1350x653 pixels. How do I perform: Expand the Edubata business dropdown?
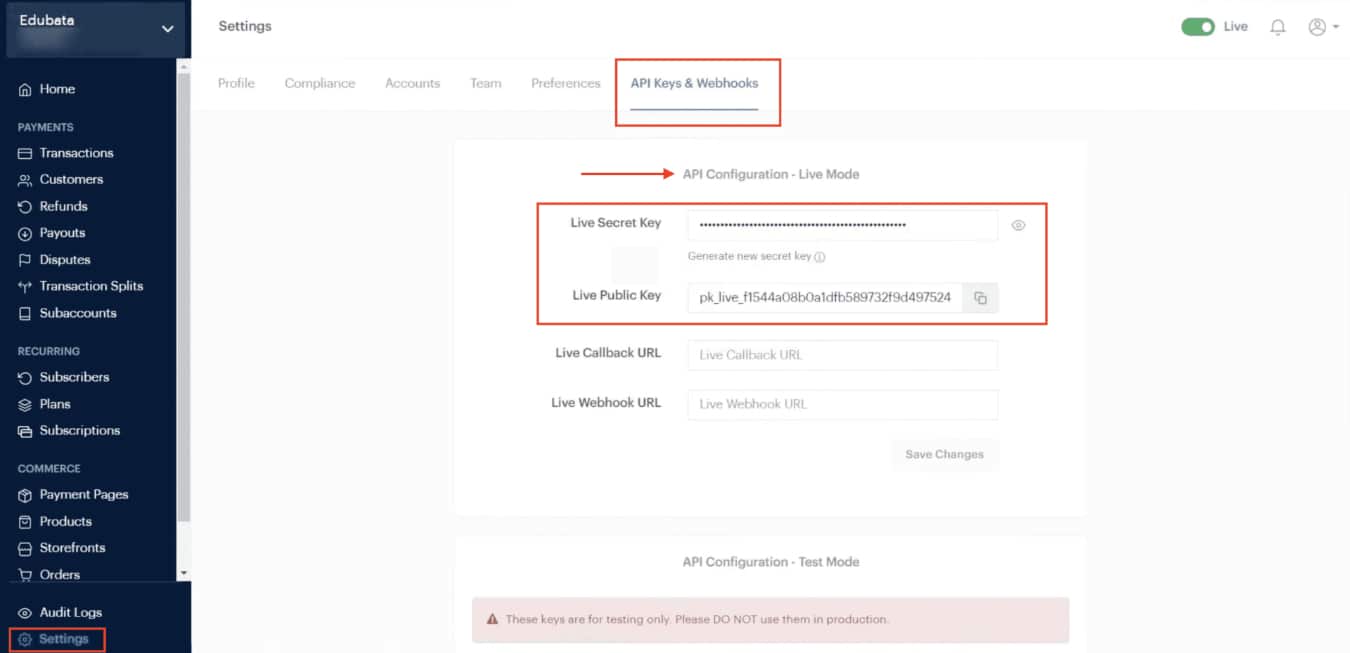pos(167,29)
